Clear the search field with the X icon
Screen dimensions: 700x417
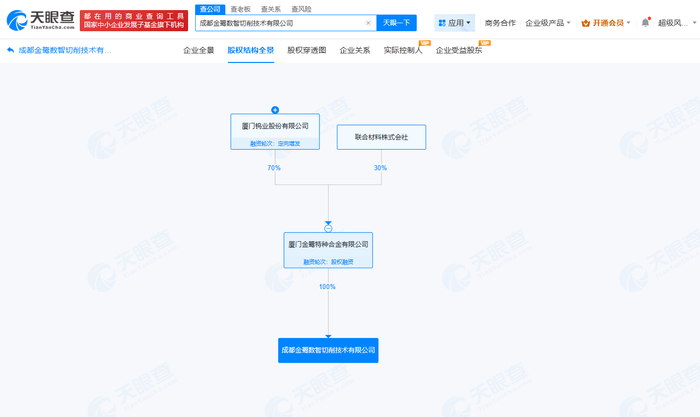[368, 23]
